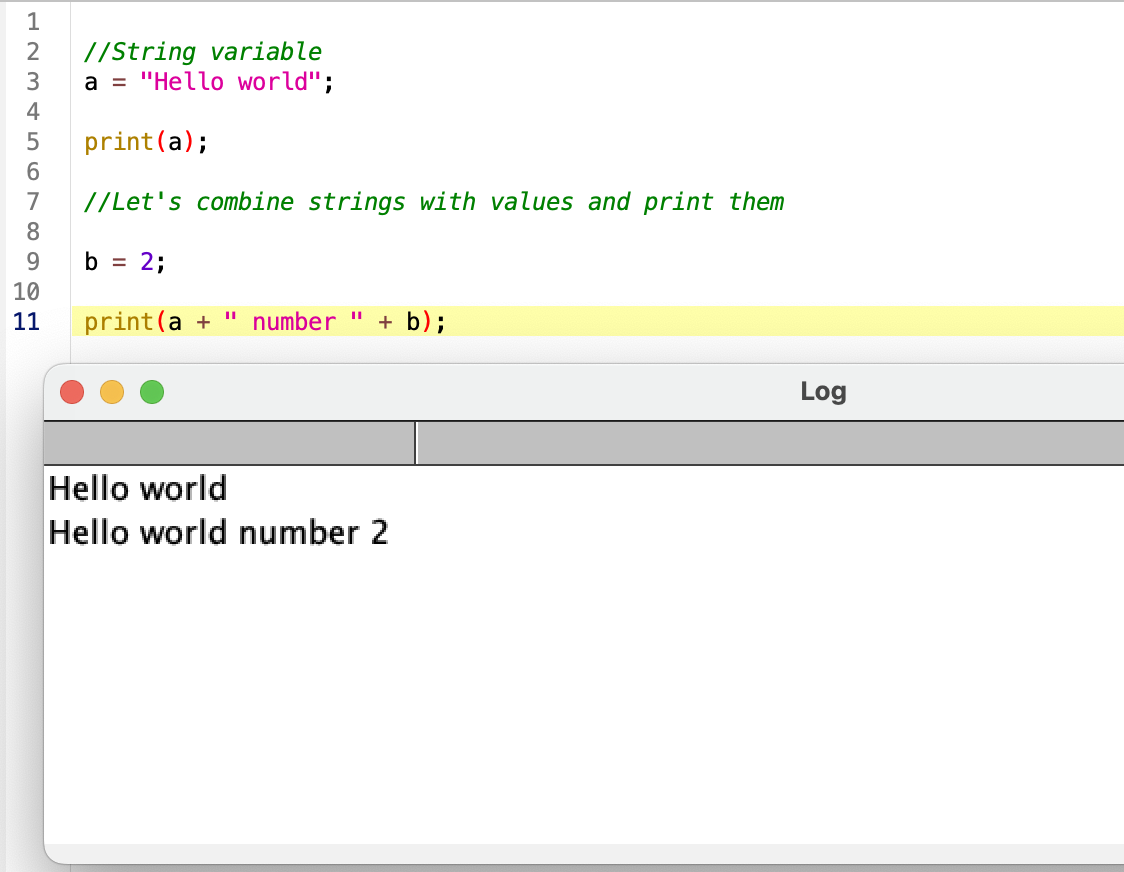This screenshot has width=1124, height=872.
Task: Click the '//String variable' comment
Action: point(203,52)
